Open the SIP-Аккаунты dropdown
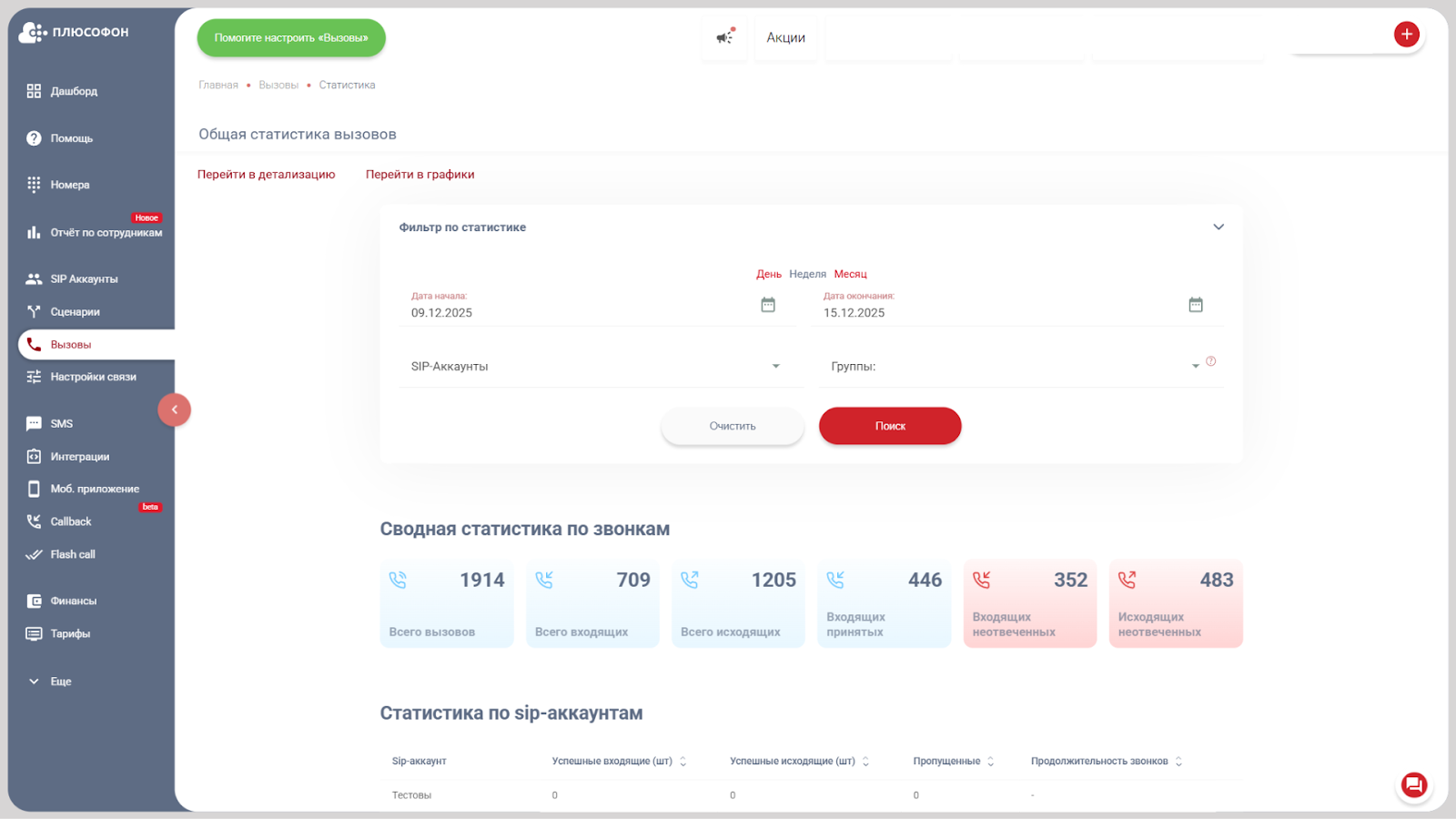 click(775, 366)
